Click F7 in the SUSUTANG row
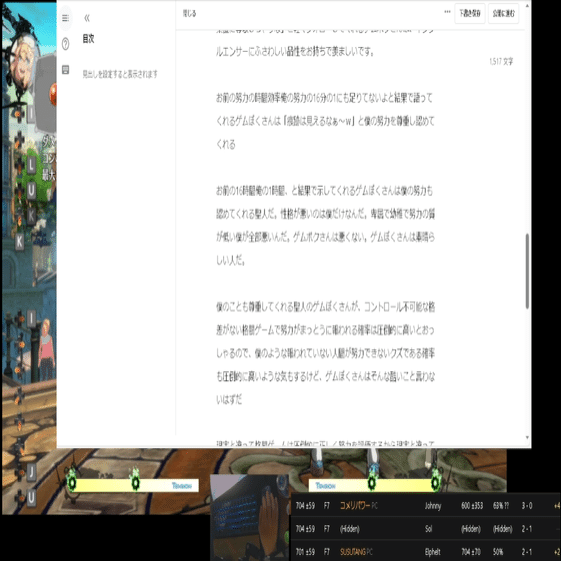Screen dimensions: 561x561 [x=327, y=552]
